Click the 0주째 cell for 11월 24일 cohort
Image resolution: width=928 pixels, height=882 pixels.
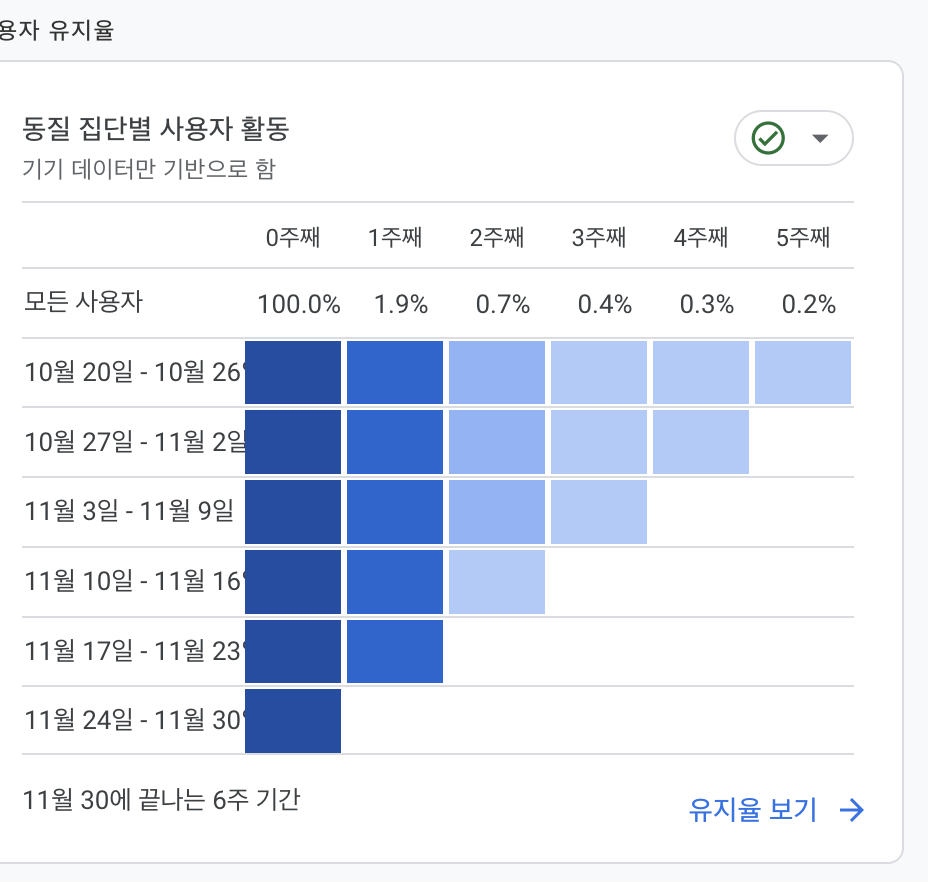tap(293, 721)
